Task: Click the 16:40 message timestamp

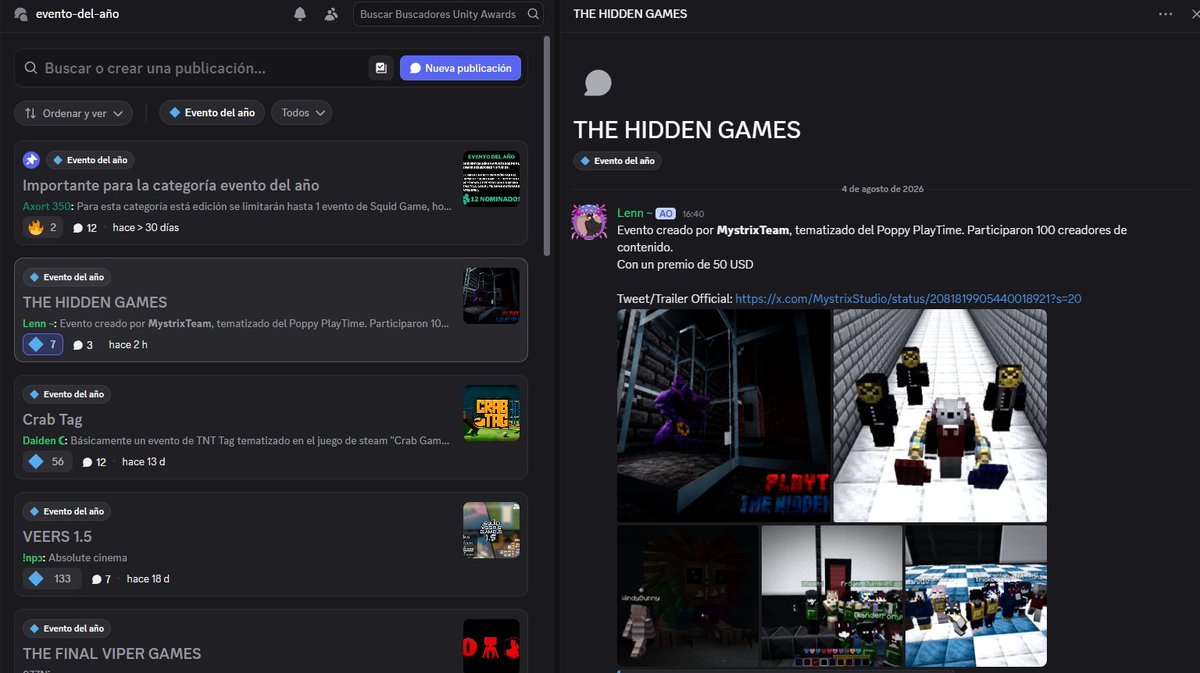Action: 693,214
